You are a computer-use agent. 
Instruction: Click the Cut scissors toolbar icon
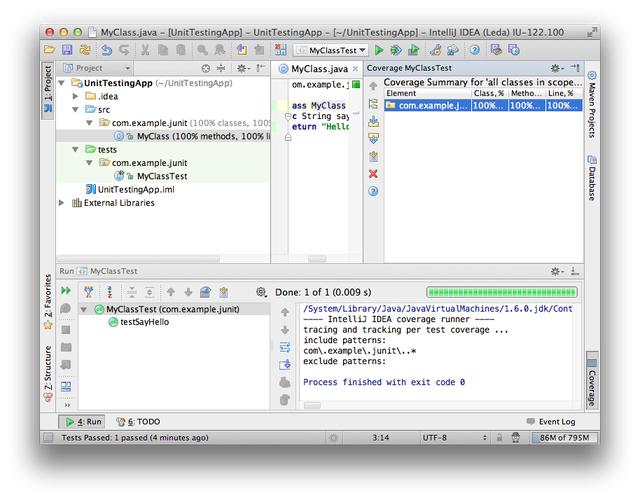coord(145,50)
